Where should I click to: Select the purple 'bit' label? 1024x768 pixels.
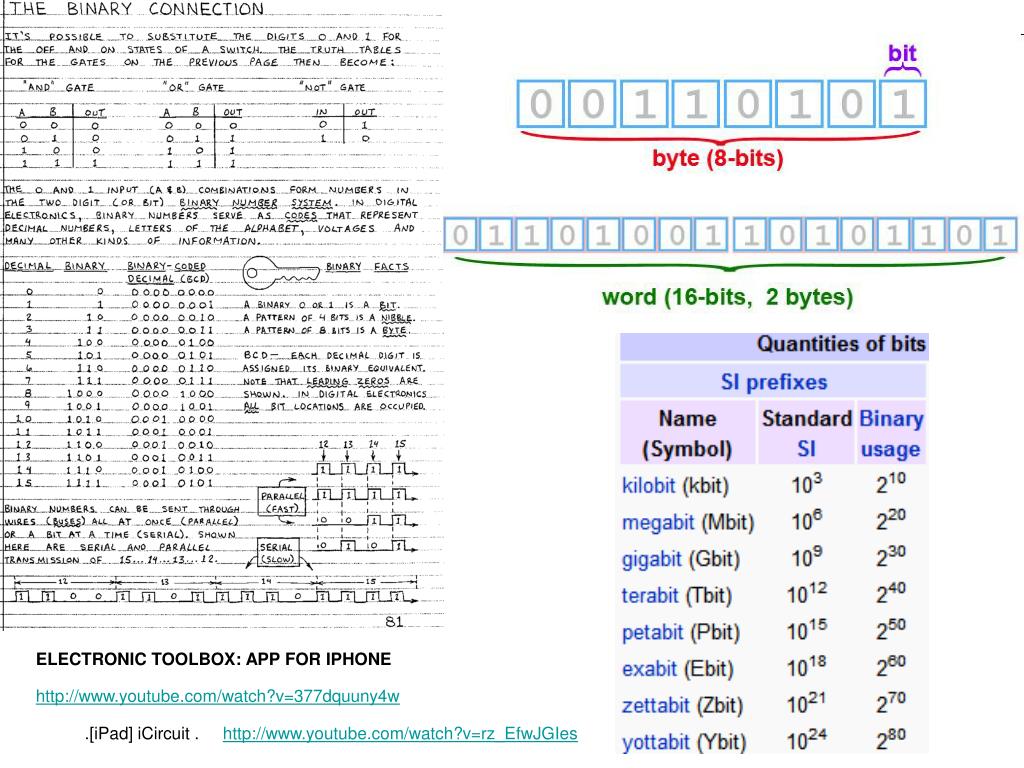pyautogui.click(x=902, y=53)
